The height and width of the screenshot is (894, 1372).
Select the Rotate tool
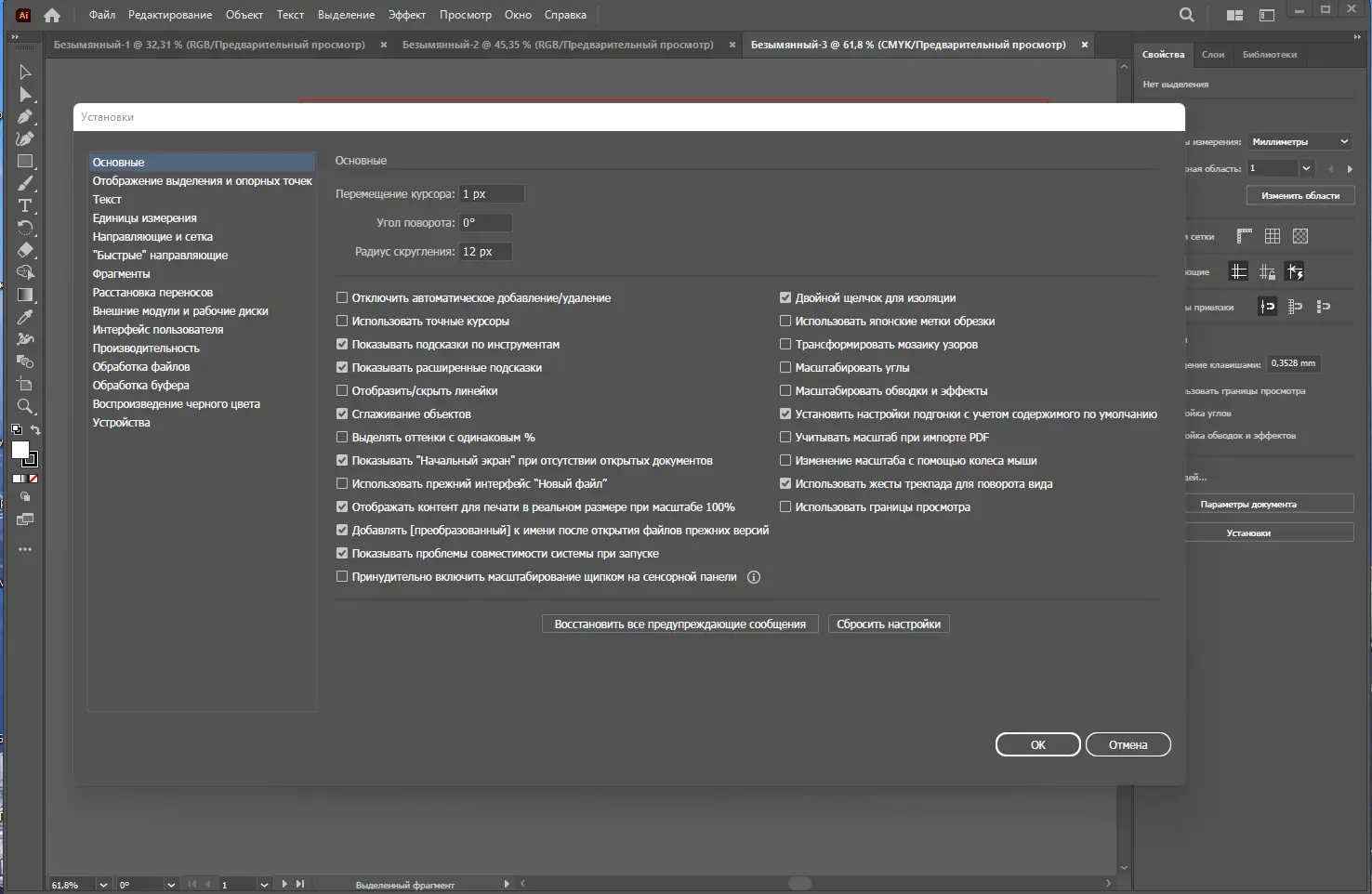25,228
